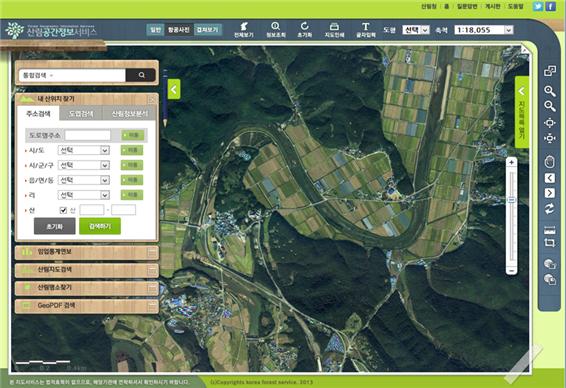Switch to the 도엽검색 tab
Image resolution: width=566 pixels, height=388 pixels.
(x=81, y=114)
